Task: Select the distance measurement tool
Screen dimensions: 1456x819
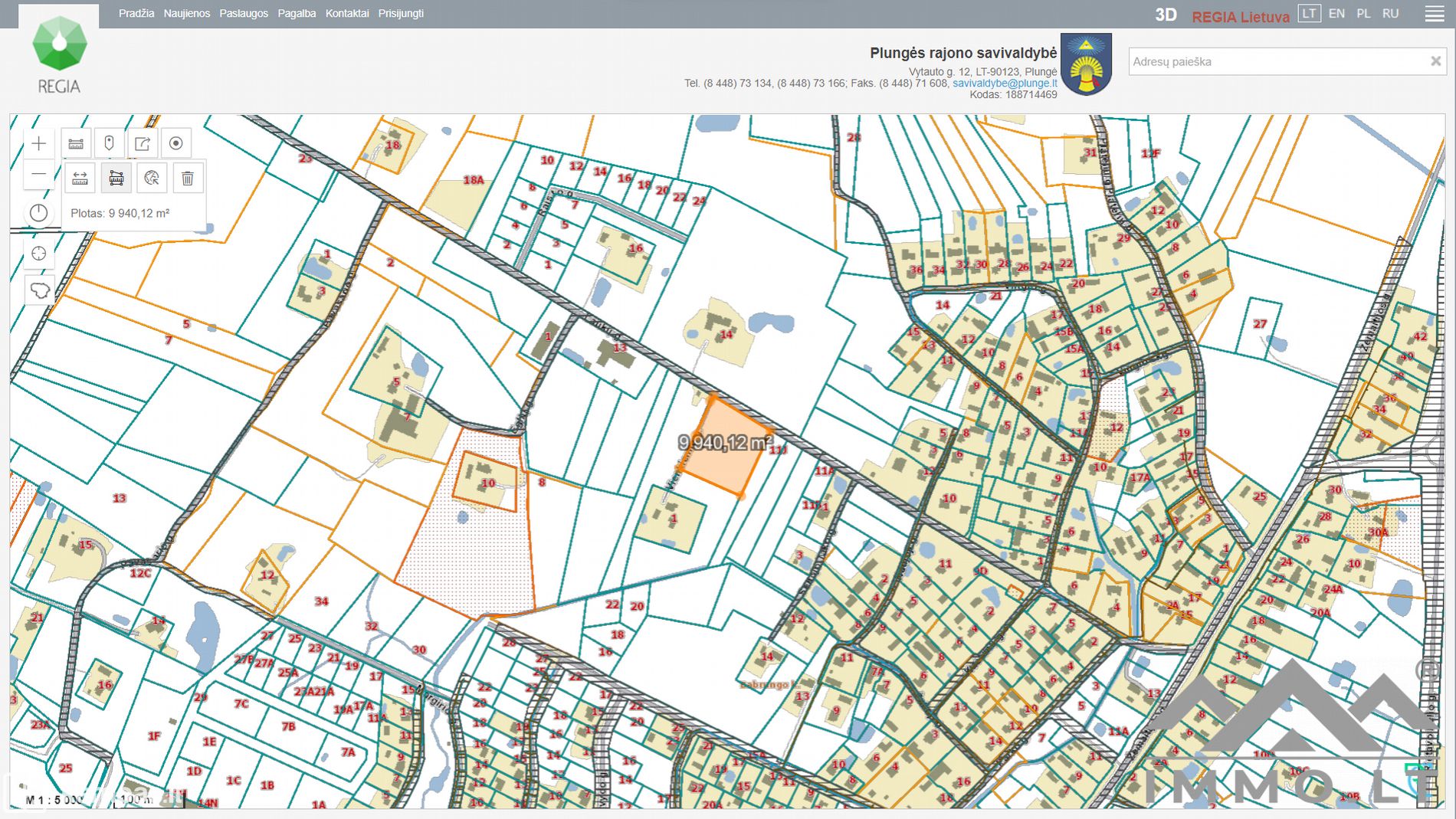Action: 80,179
